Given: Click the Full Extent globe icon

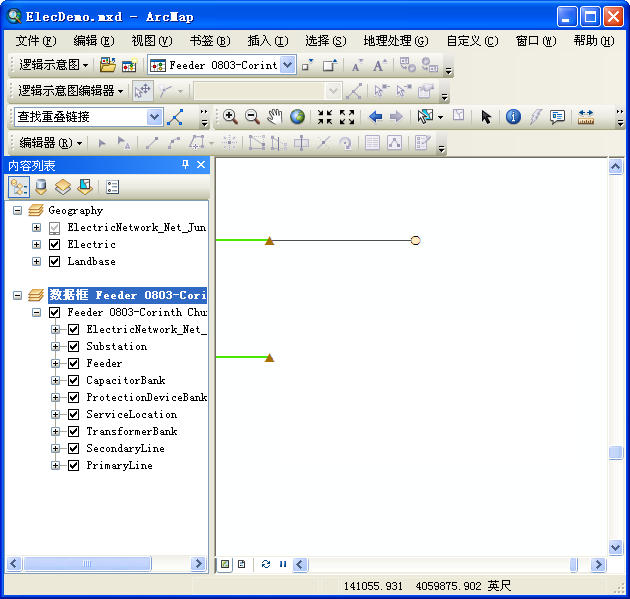Looking at the screenshot, I should [298, 117].
